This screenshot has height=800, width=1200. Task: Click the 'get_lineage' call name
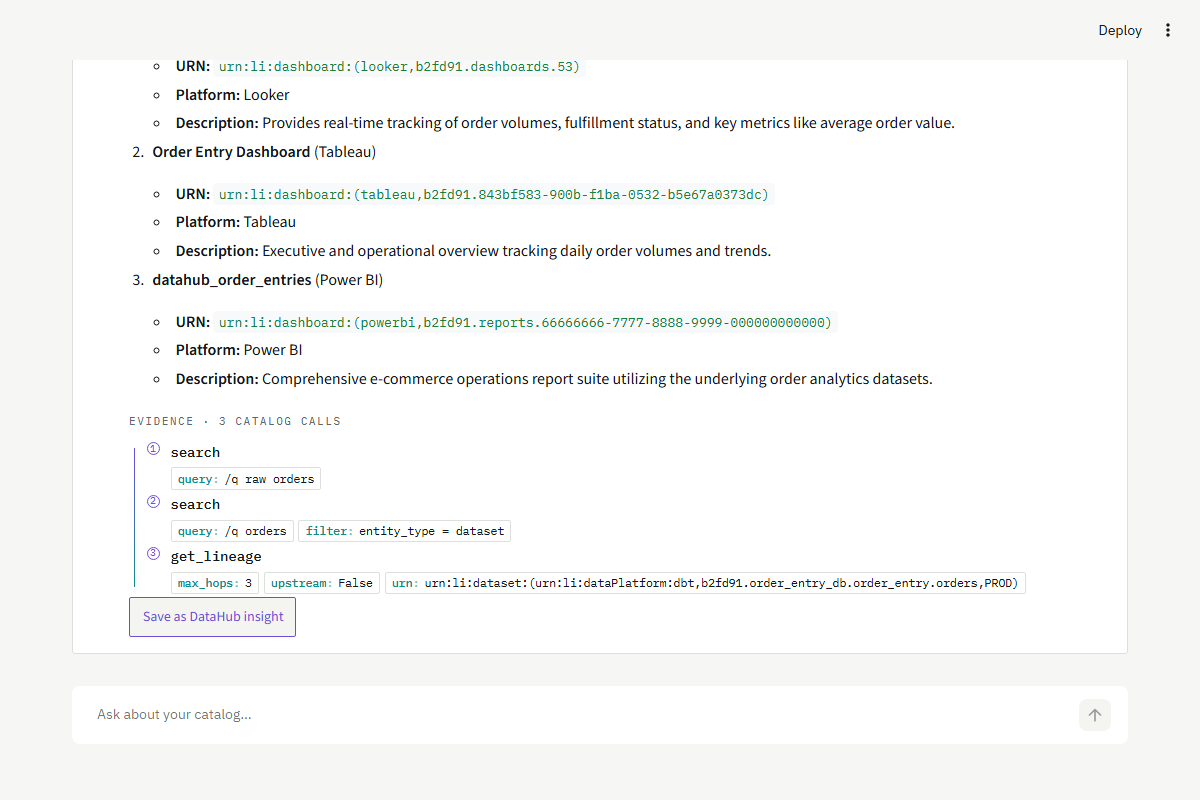216,556
